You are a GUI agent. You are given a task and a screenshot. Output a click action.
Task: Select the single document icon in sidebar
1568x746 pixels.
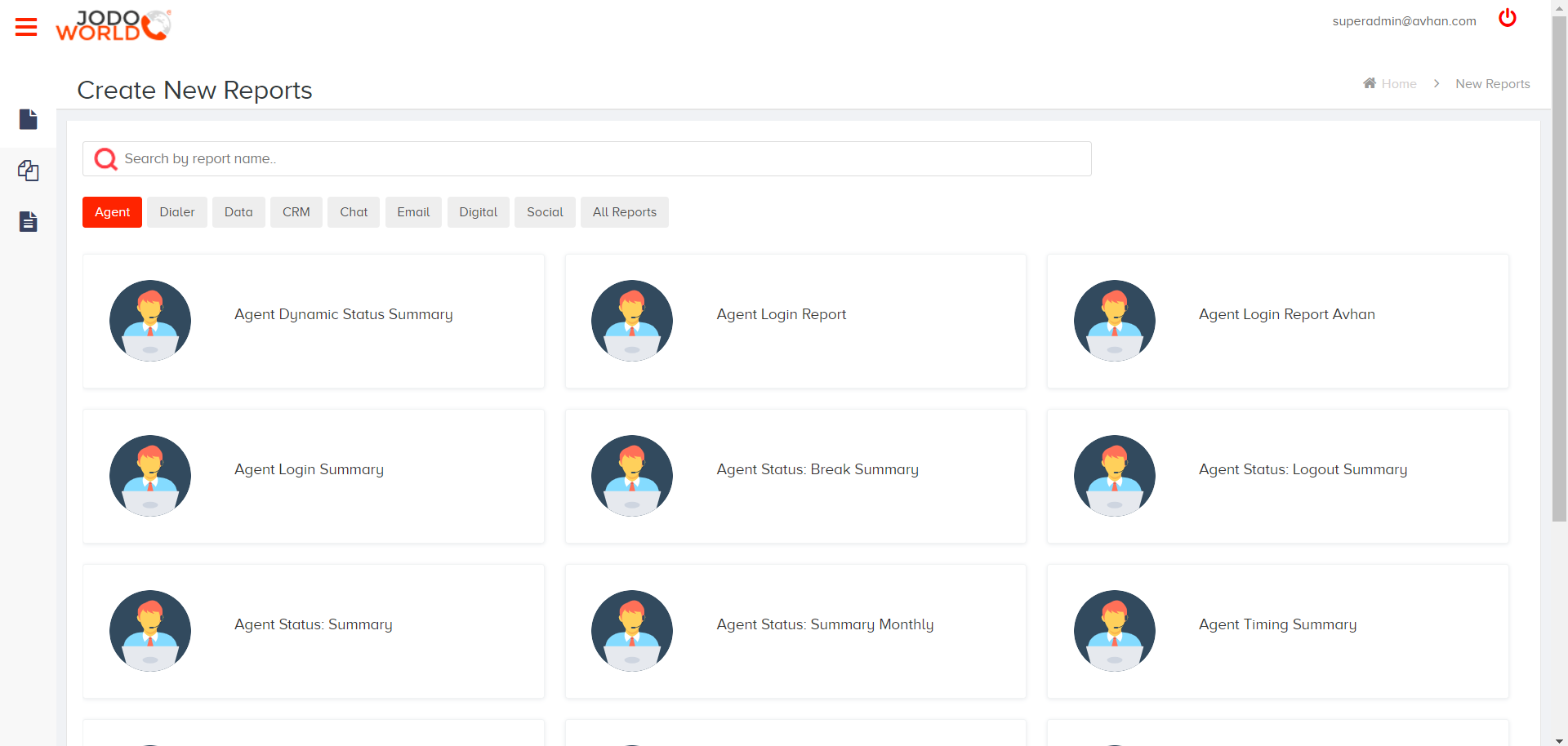[28, 119]
